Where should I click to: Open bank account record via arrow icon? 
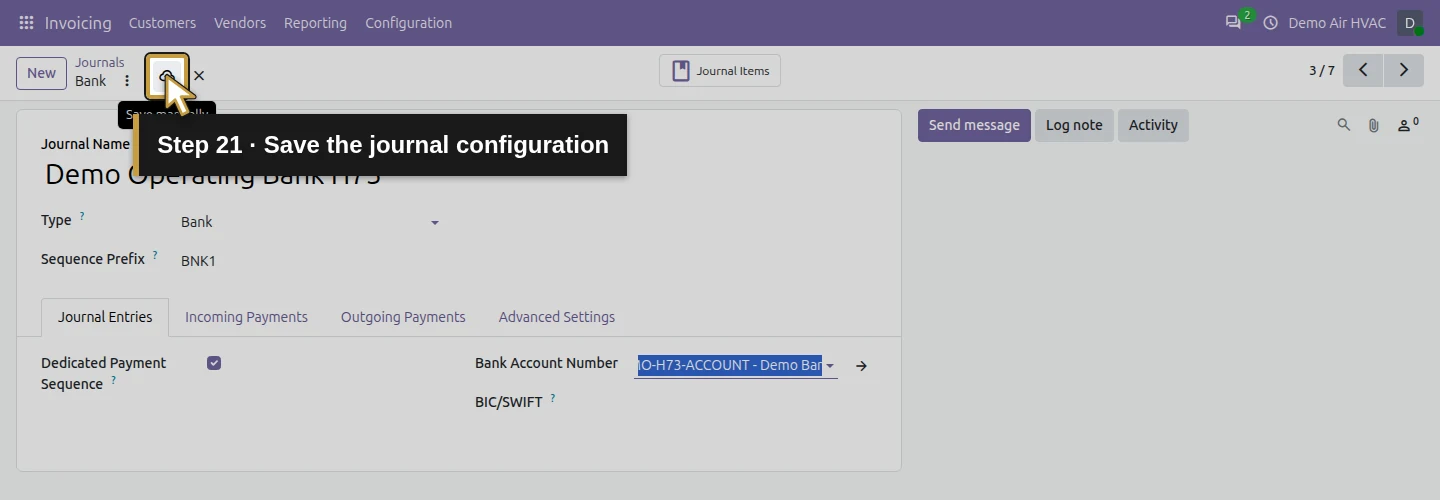click(x=861, y=366)
